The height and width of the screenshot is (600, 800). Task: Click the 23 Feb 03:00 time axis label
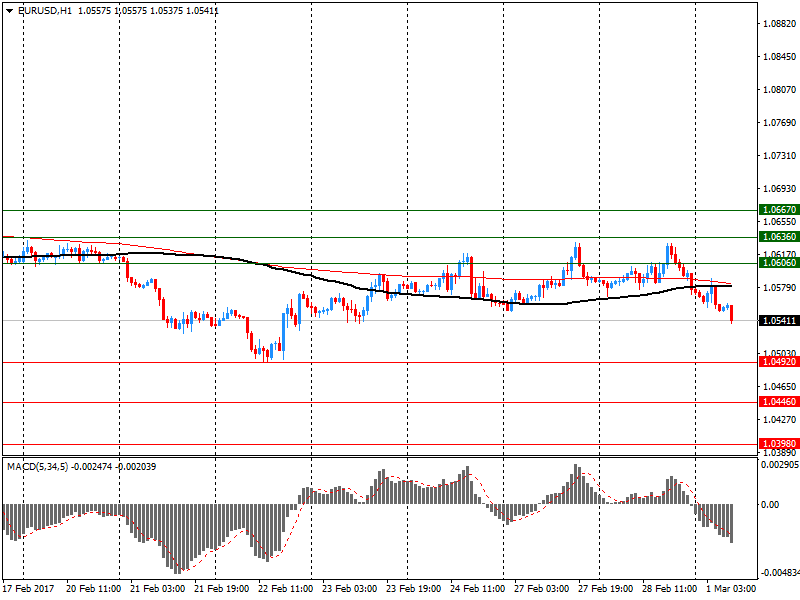point(349,588)
